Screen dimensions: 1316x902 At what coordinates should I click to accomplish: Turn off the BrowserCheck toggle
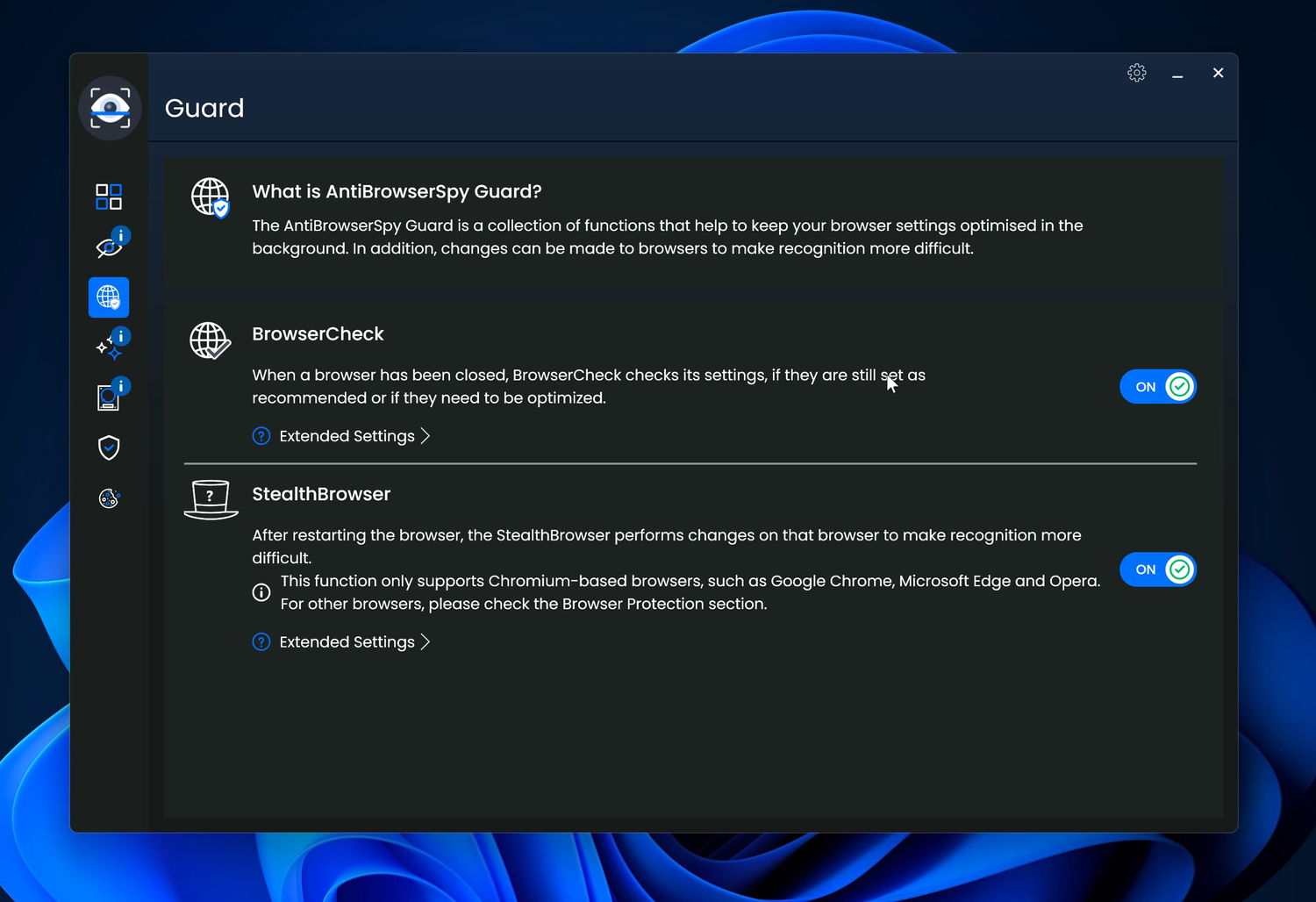[1158, 387]
